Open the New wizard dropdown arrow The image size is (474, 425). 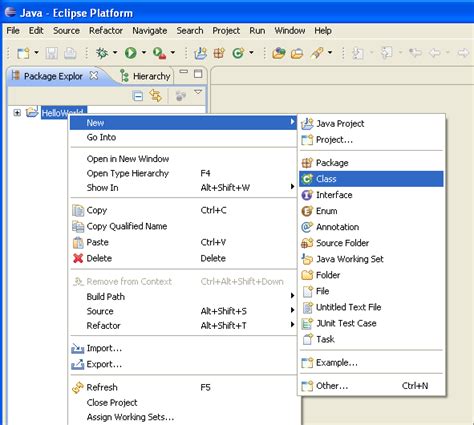click(37, 53)
